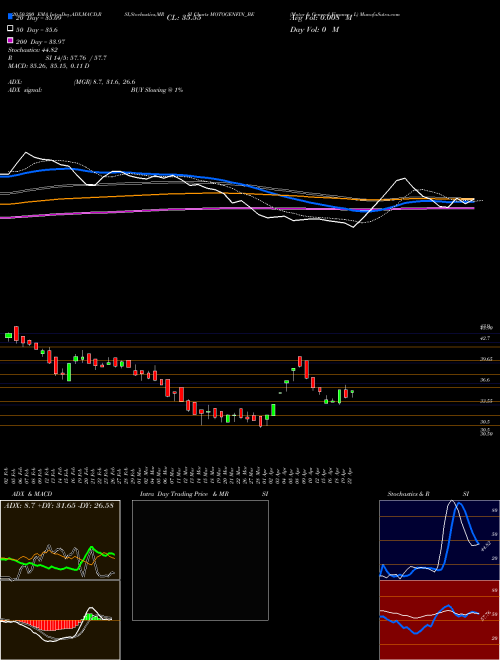Click the MACD values line
The height and width of the screenshot is (660, 500).
pyautogui.click(x=49, y=66)
